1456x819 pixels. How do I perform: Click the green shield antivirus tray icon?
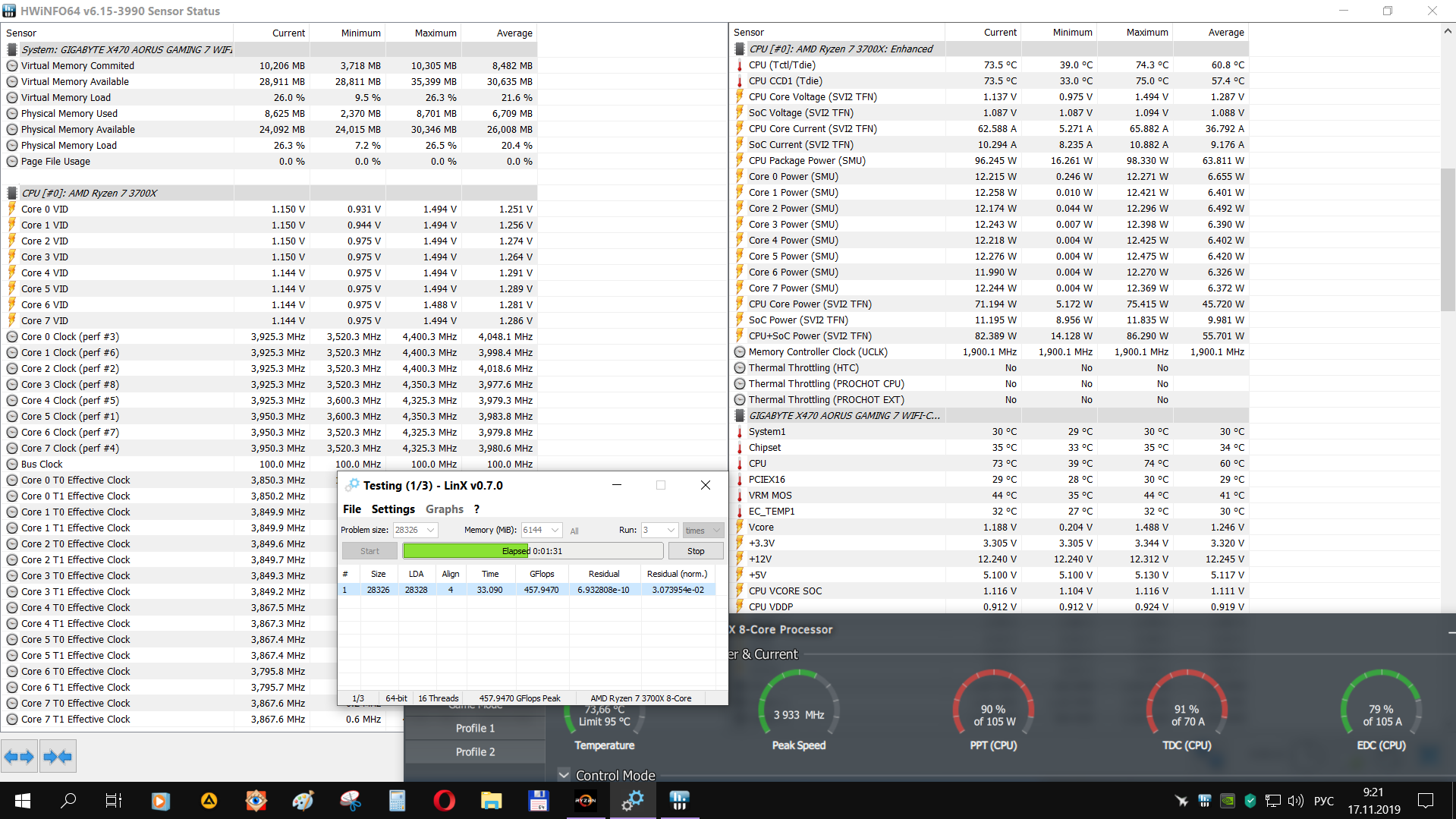pyautogui.click(x=1250, y=801)
